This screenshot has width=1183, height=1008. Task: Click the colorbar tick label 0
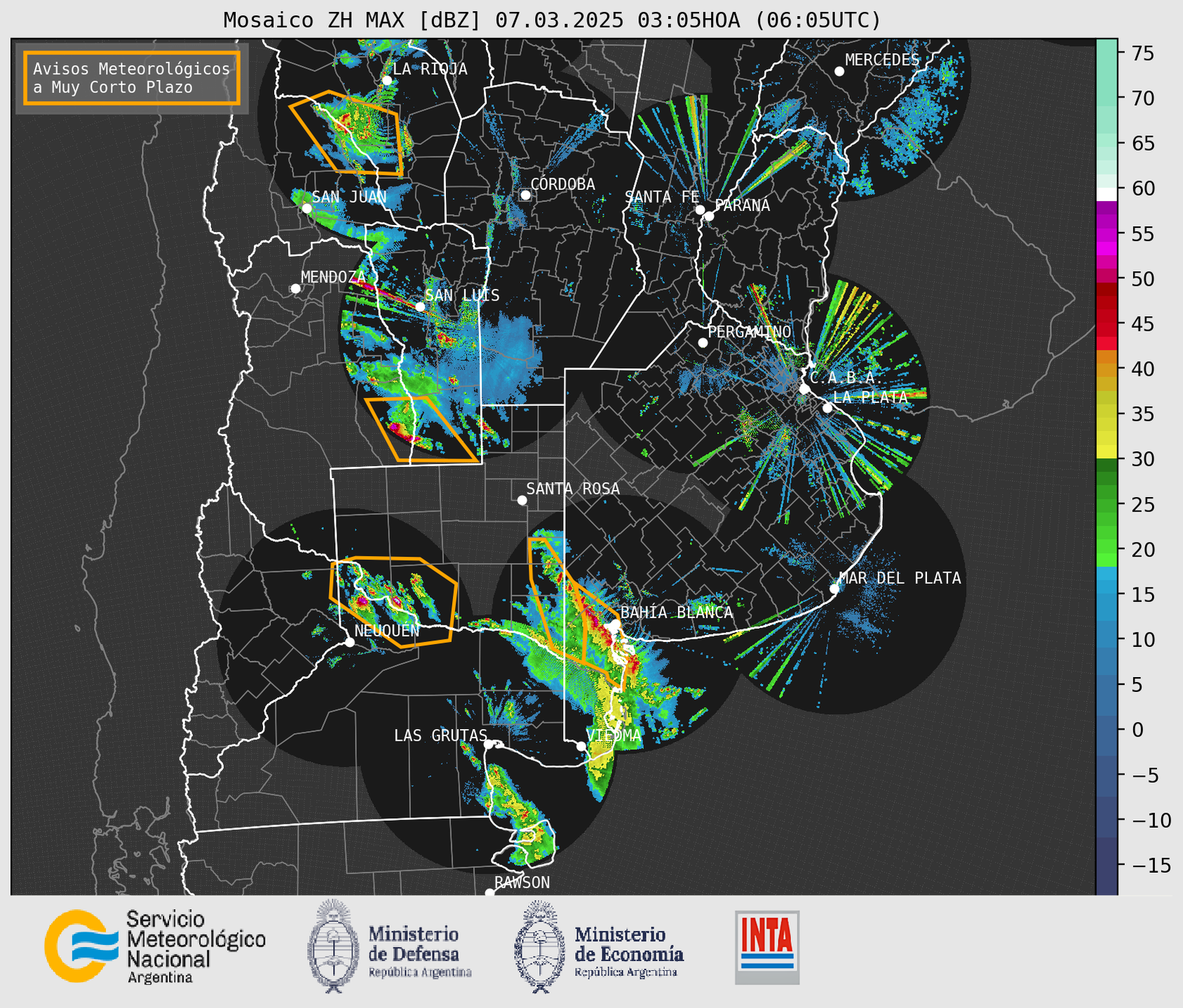pyautogui.click(x=1137, y=730)
